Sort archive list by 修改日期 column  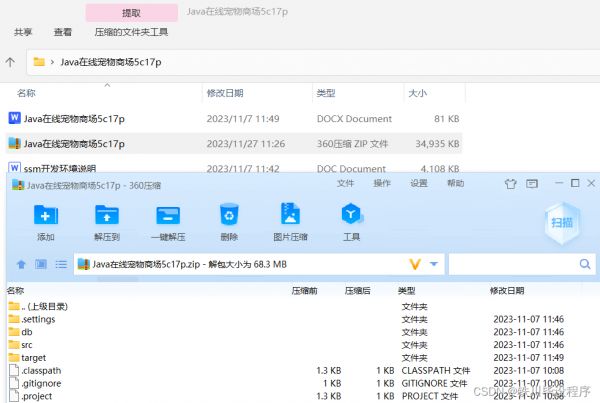507,291
